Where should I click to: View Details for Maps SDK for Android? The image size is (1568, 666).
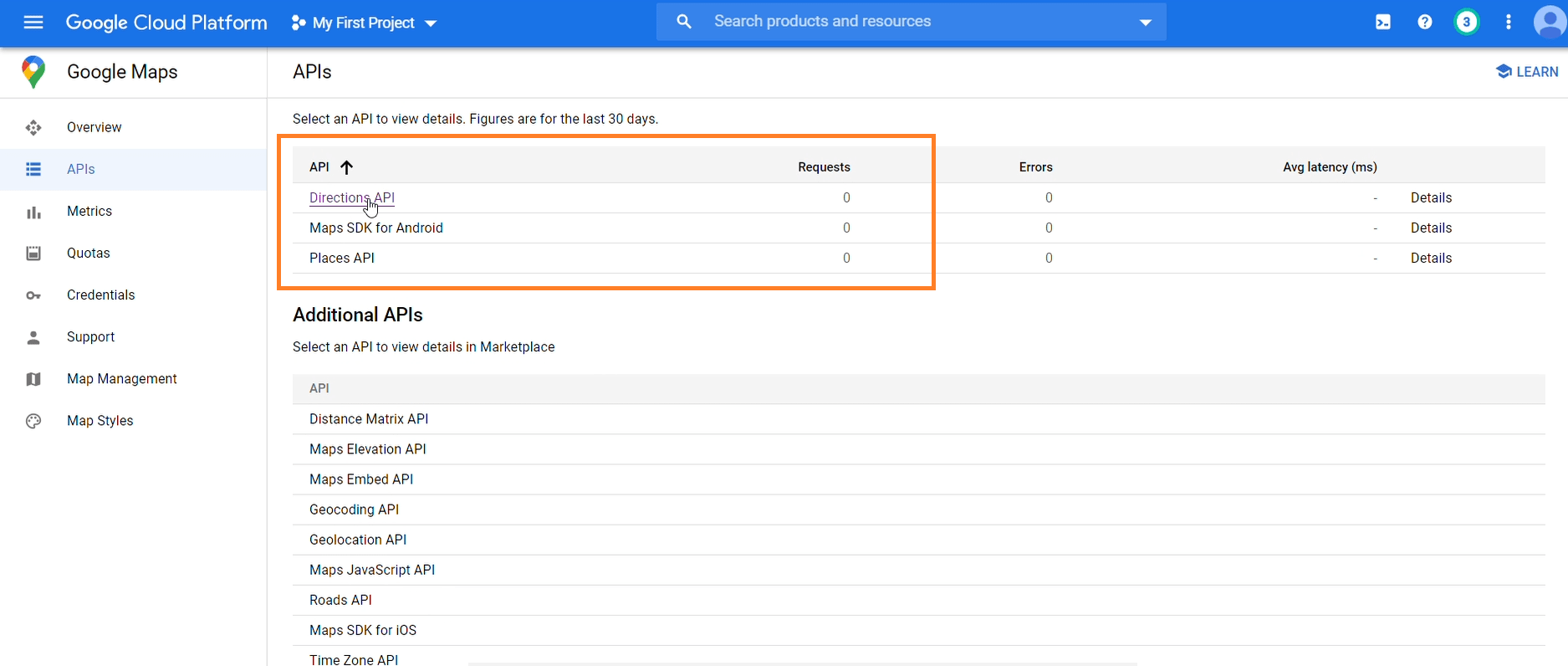[x=1431, y=228]
